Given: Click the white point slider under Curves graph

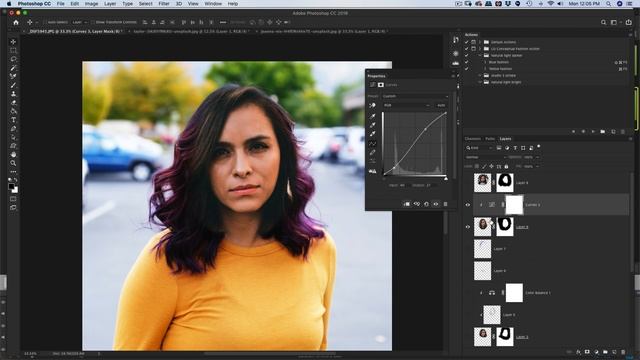Looking at the screenshot, I should 446,178.
